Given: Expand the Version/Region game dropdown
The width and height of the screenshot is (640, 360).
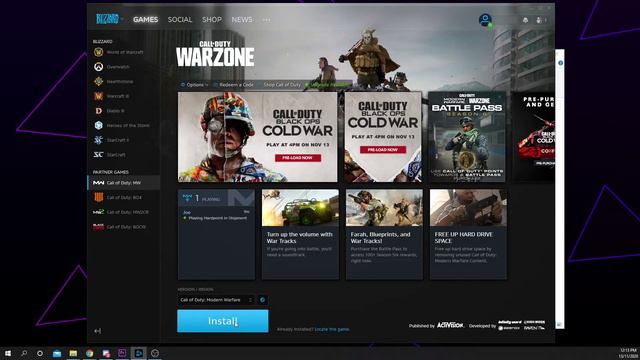Looking at the screenshot, I should [216, 300].
